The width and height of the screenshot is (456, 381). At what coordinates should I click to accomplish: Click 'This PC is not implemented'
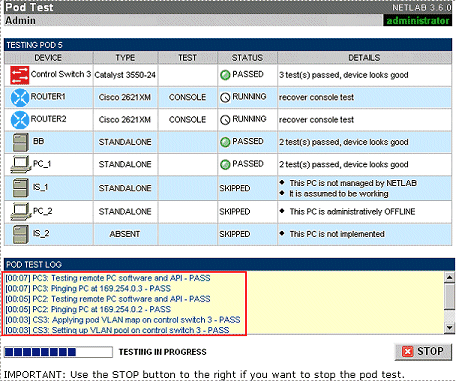pos(337,234)
